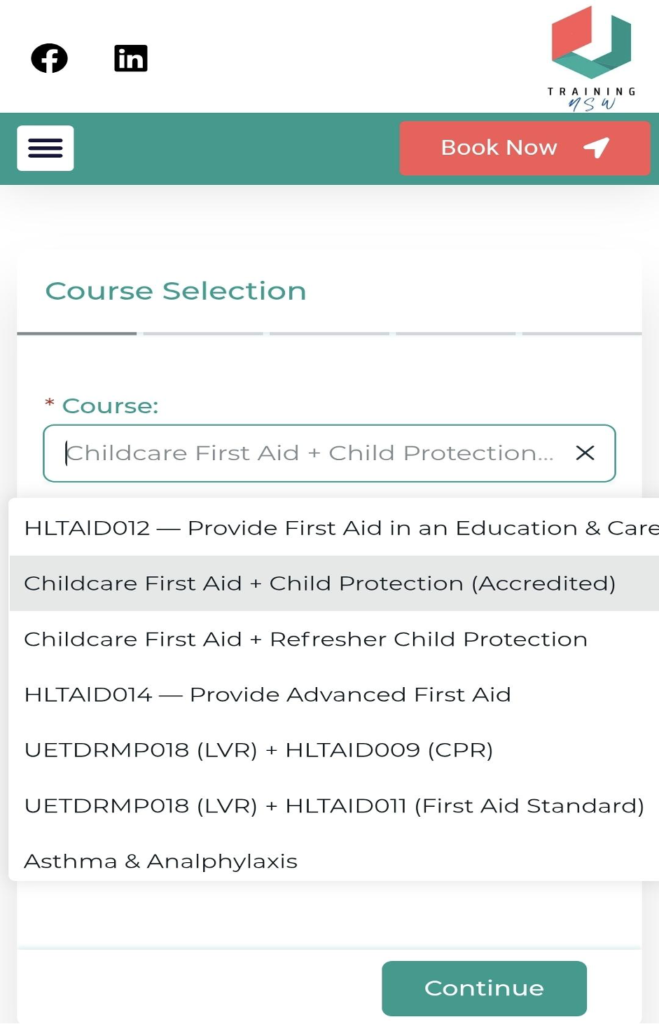Screen dimensions: 659x1024
Task: Choose UETDRMP018 (LVR) + HLTAID011 First Aid Standard
Action: point(334,806)
